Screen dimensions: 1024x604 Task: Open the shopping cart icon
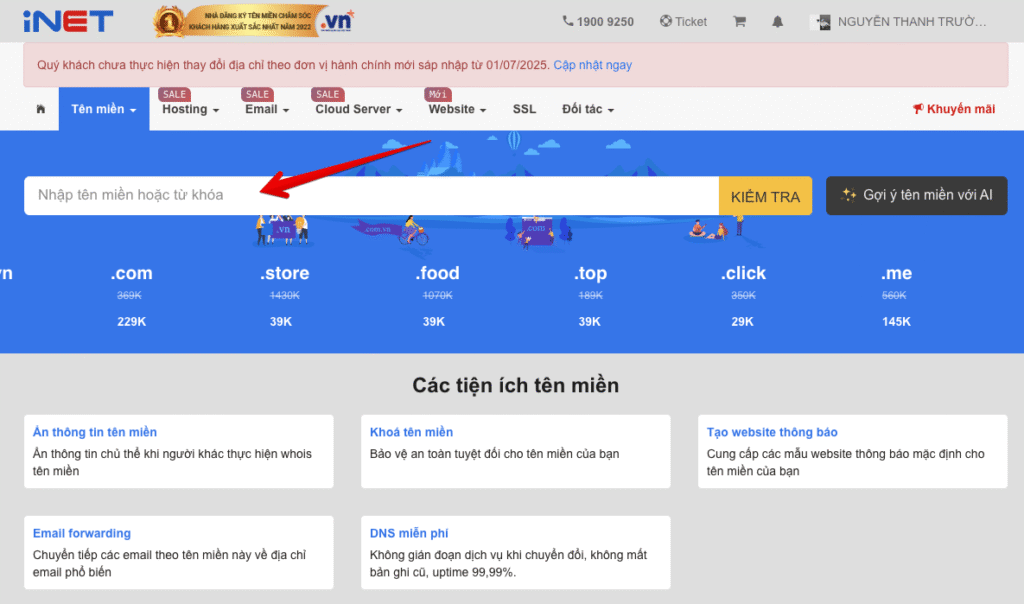740,21
